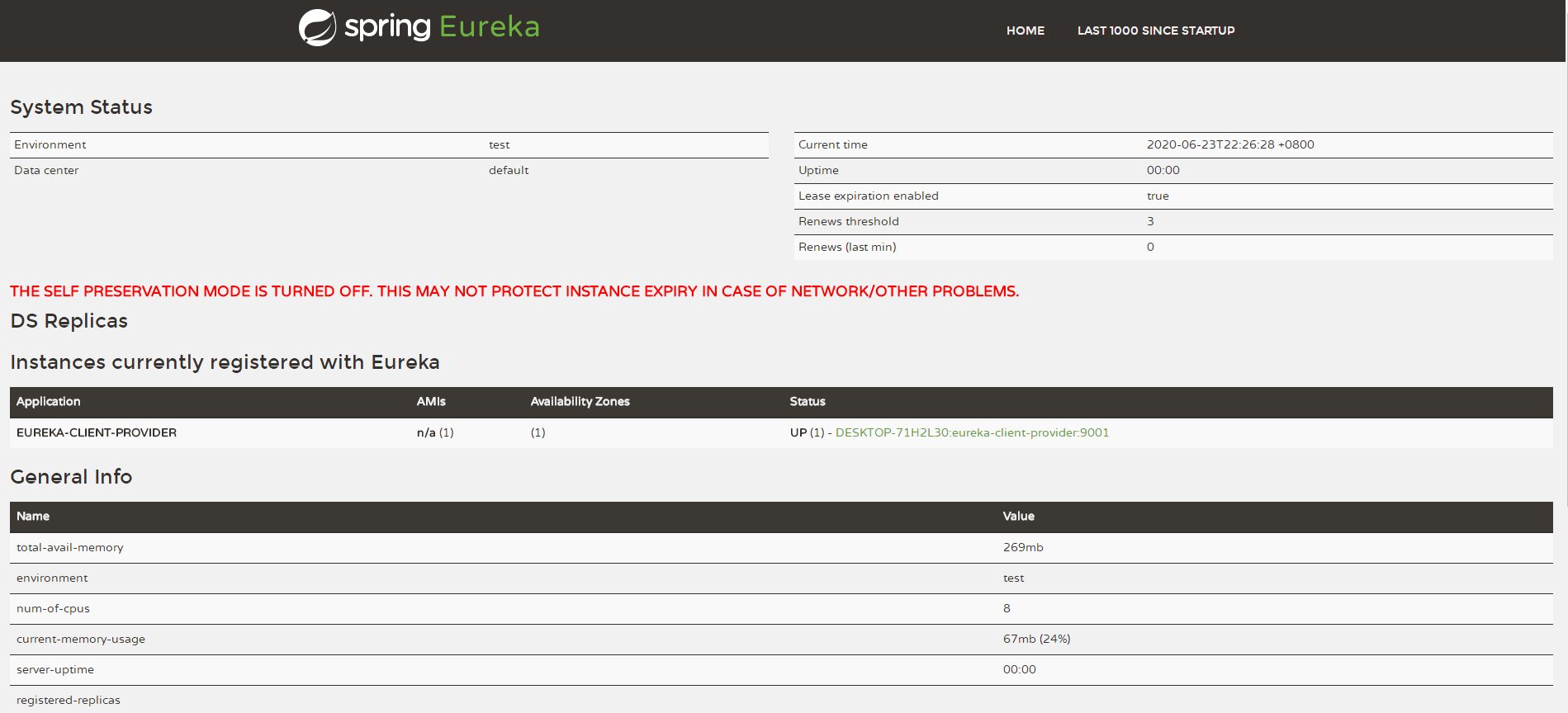1568x713 pixels.
Task: Select the Renews threshold value 3
Action: 1150,221
